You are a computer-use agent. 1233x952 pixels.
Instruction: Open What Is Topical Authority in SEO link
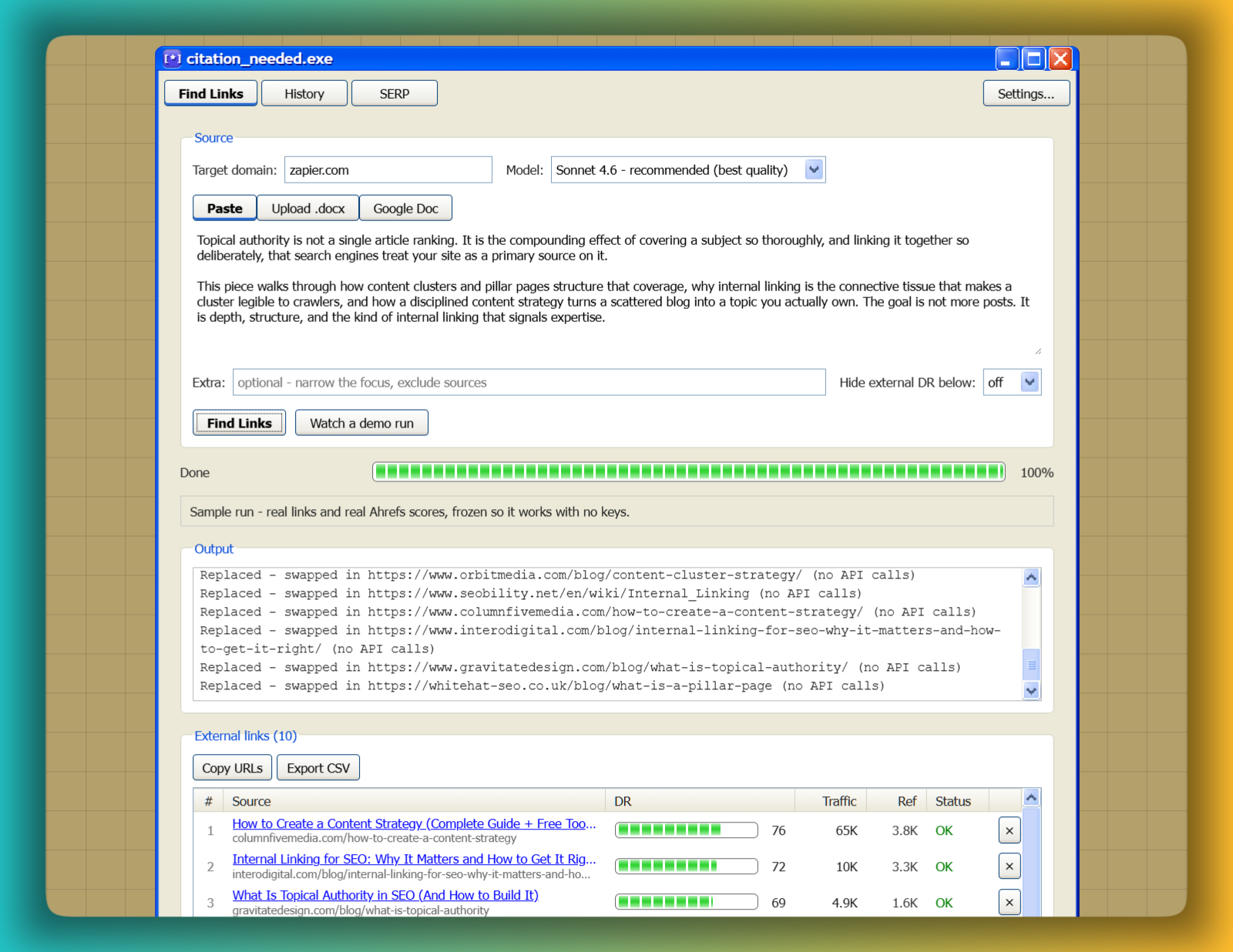point(385,895)
